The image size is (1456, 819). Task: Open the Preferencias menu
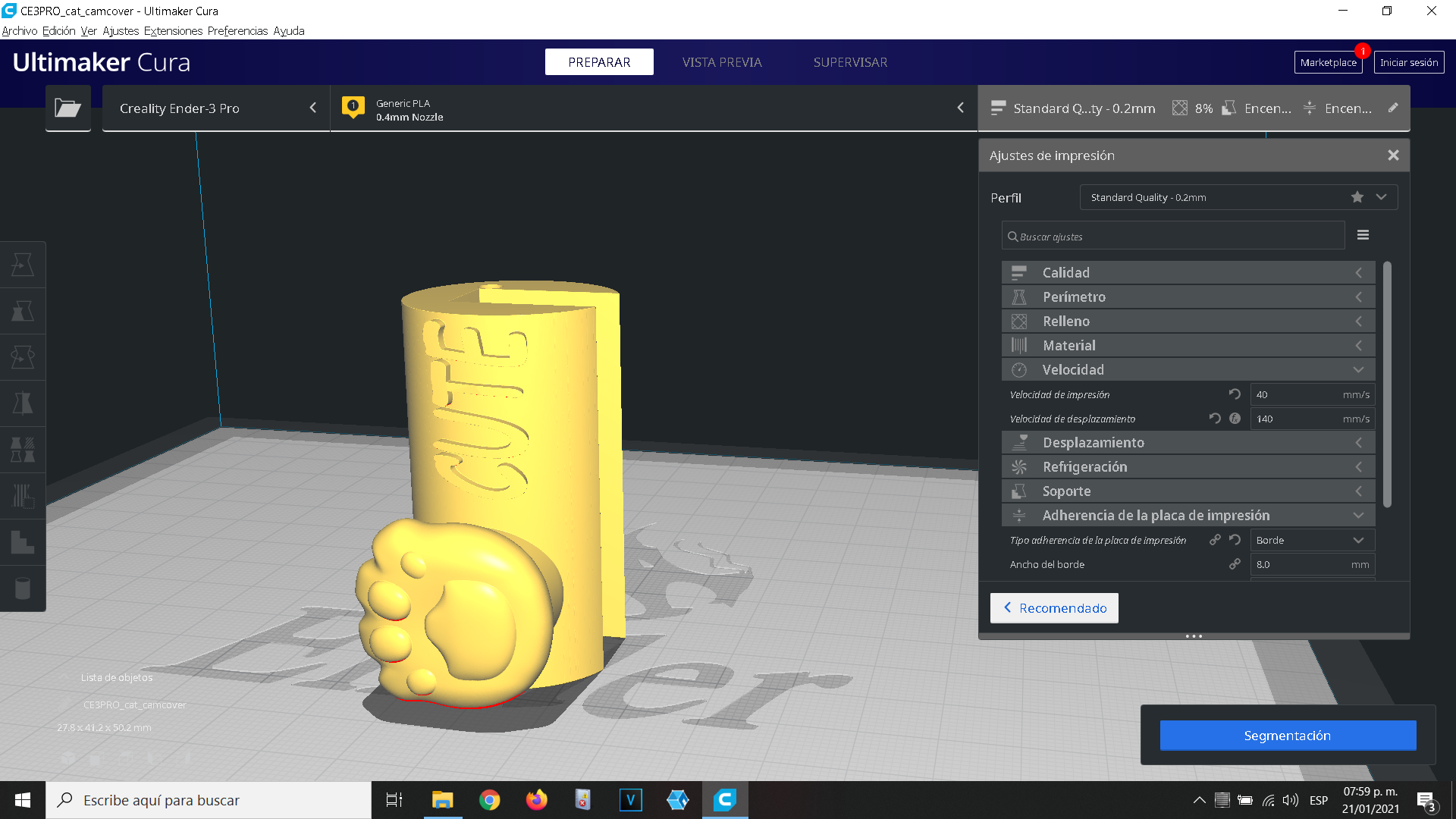click(x=237, y=31)
